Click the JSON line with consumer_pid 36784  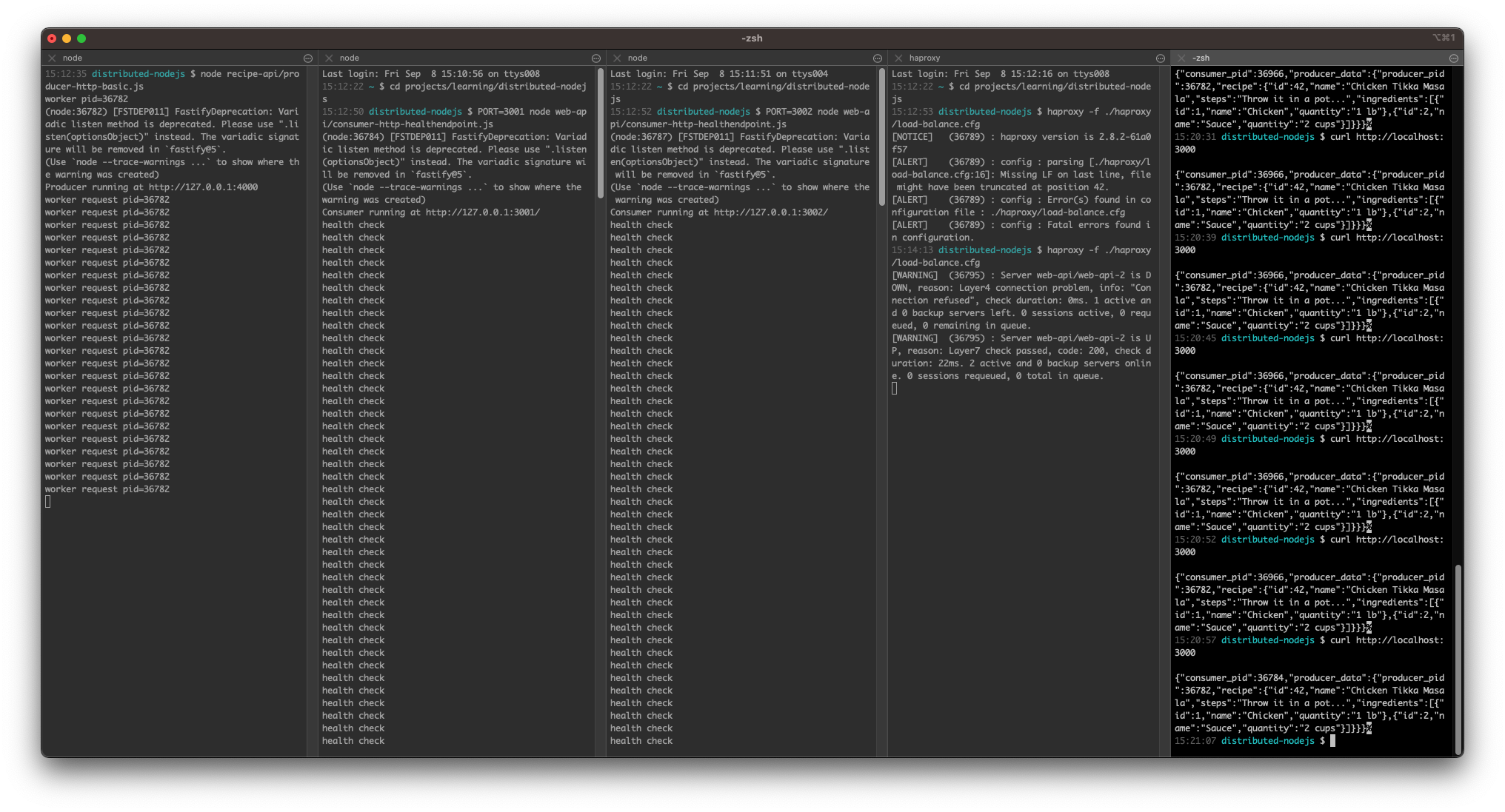[x=1309, y=677]
